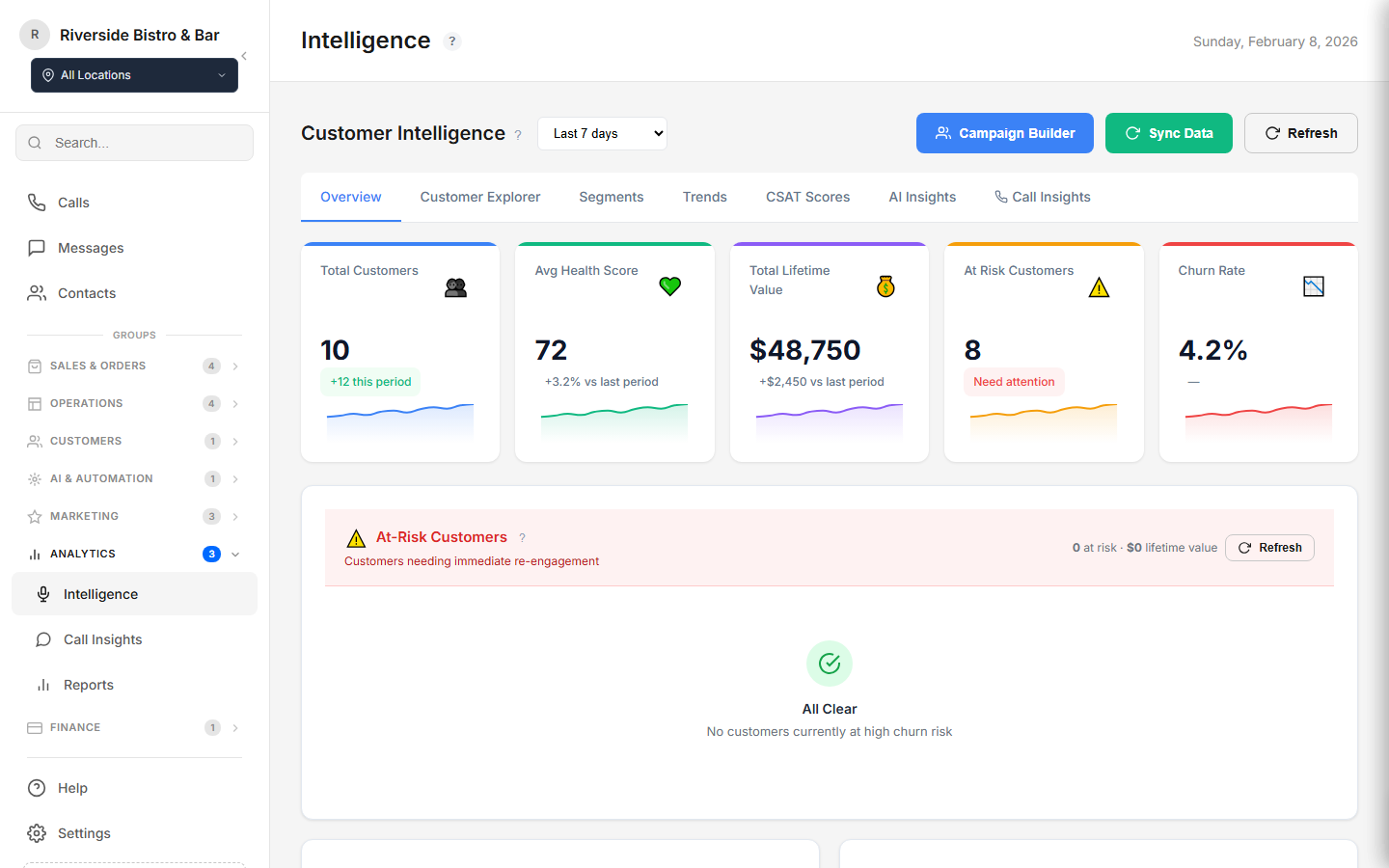Refresh the At-Risk Customers panel
Screen dimensions: 1389x868
tap(1269, 547)
